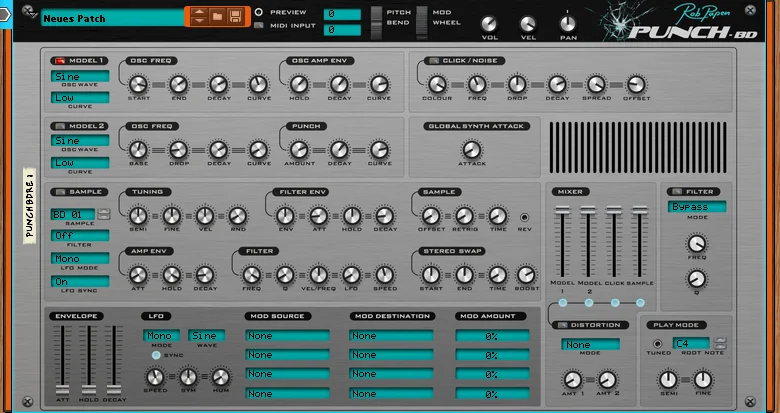Image resolution: width=780 pixels, height=413 pixels.
Task: Click the sample Filter VEL/FREQ knob
Action: pyautogui.click(x=318, y=275)
